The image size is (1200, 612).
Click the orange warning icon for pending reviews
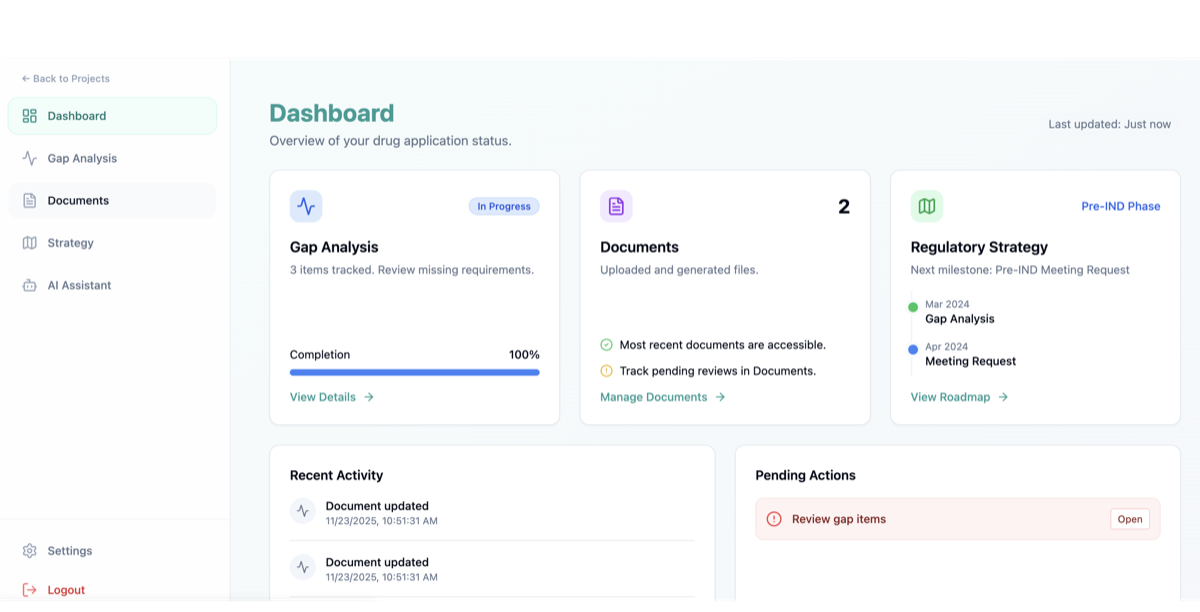click(x=606, y=371)
